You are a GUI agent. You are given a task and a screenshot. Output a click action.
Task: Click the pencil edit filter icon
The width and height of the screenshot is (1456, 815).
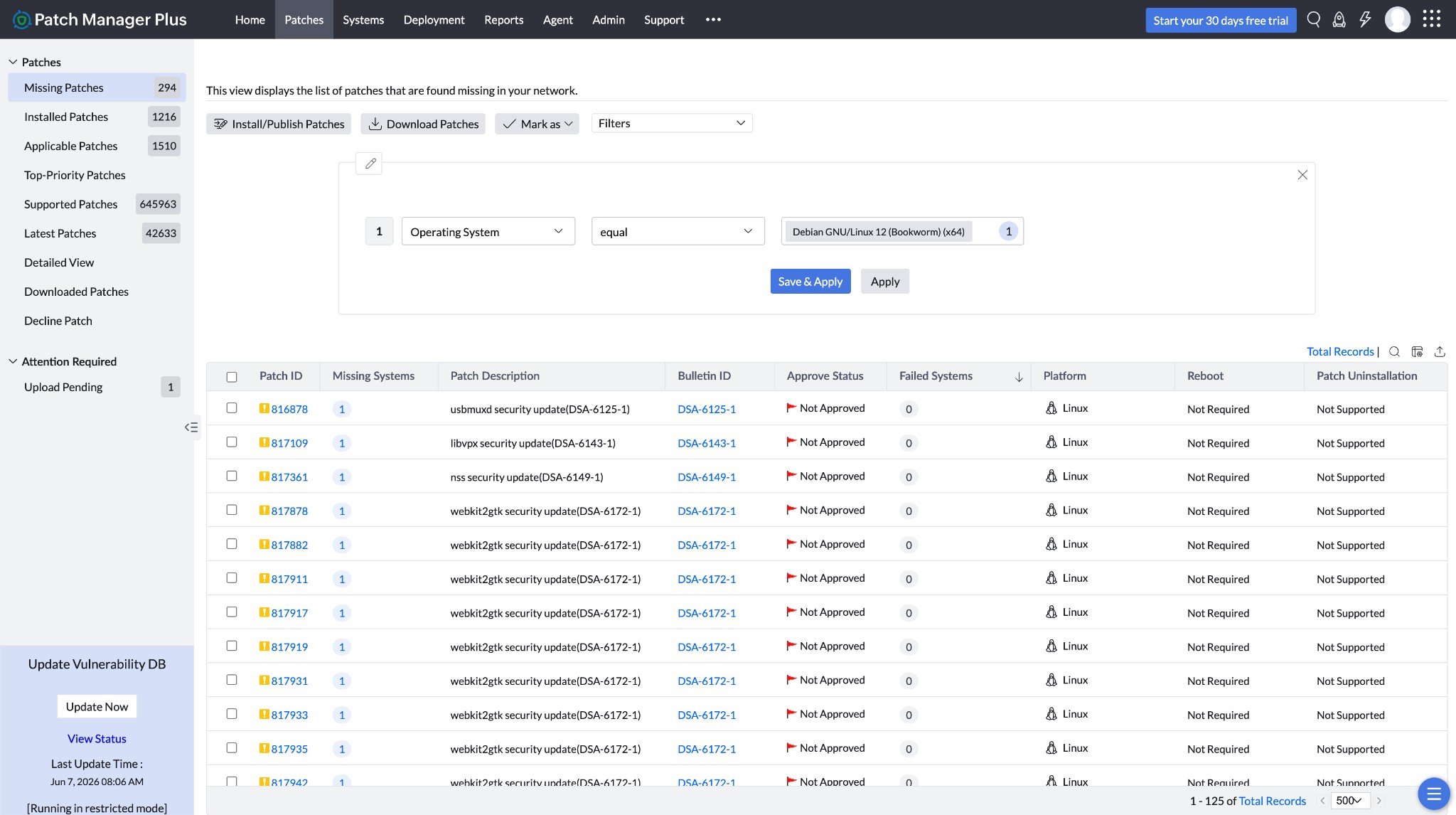pos(370,164)
